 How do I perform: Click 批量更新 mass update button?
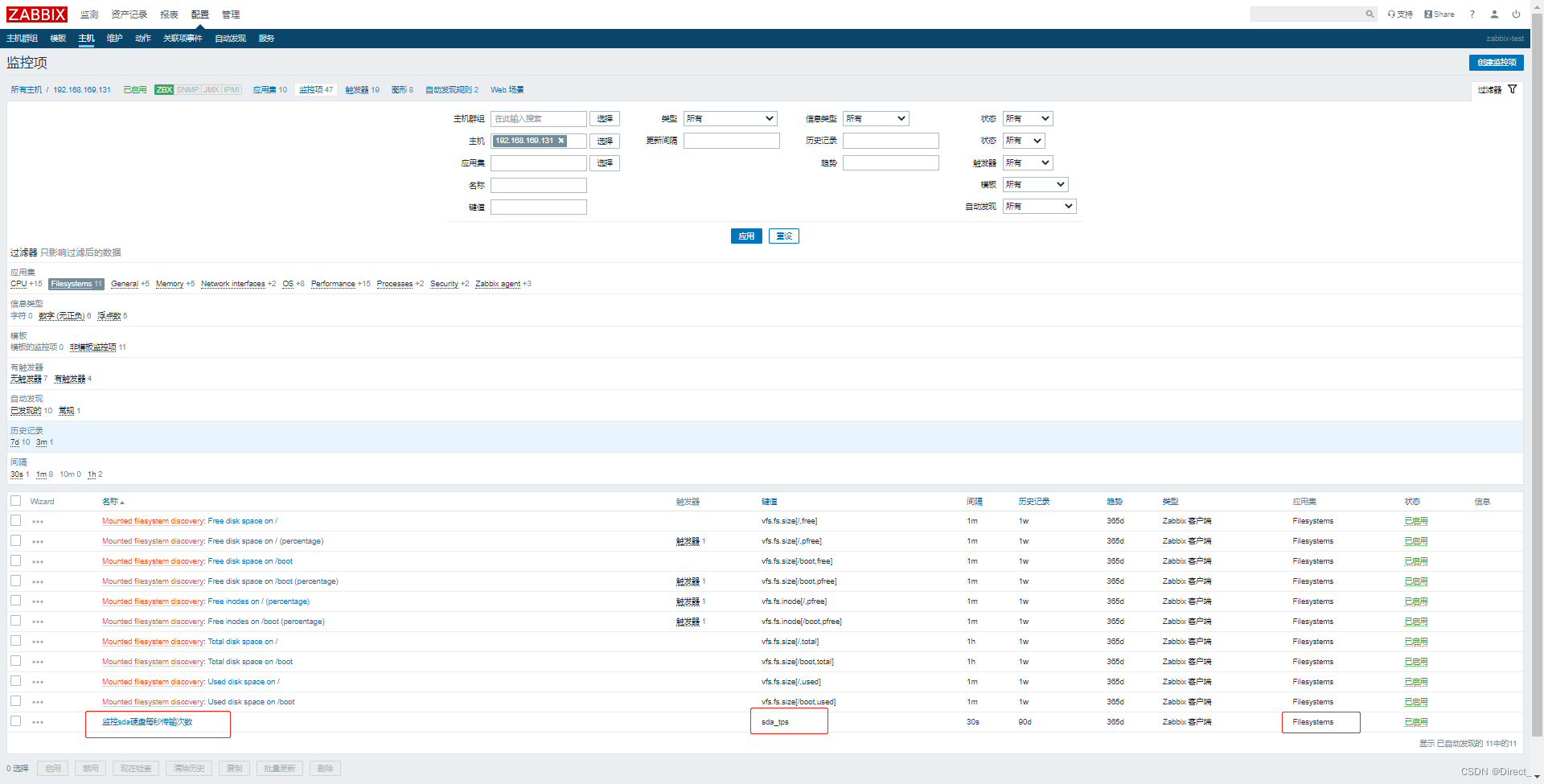pos(280,769)
